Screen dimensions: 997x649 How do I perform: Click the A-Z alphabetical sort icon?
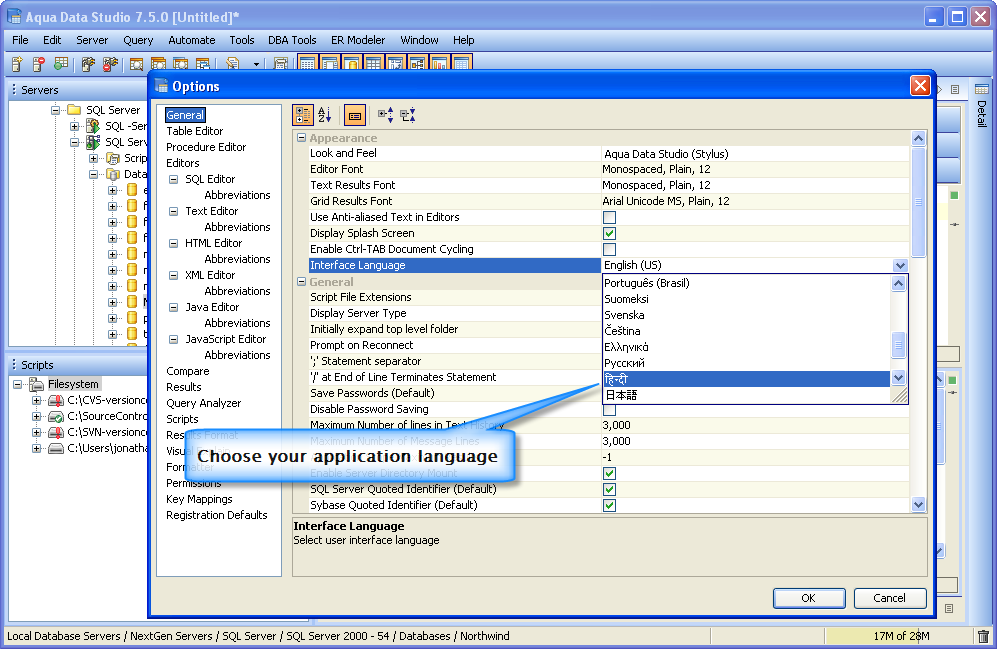pos(325,115)
